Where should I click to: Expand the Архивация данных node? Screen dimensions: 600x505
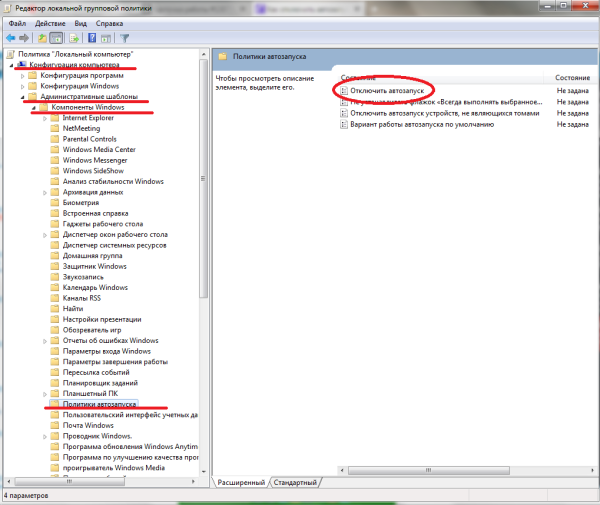45,192
